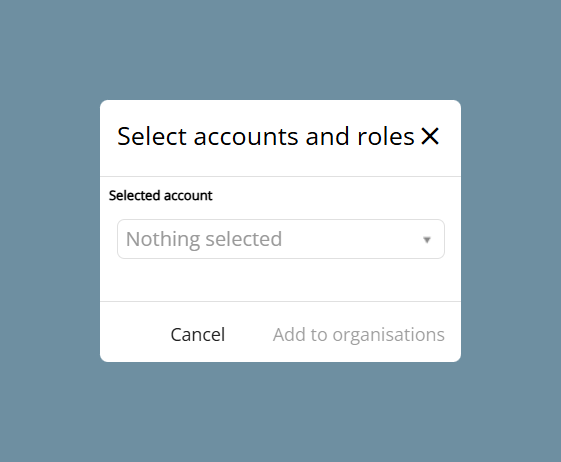Click the dialog title Select accounts and roles
Screen dimensions: 561x462
pos(266,136)
